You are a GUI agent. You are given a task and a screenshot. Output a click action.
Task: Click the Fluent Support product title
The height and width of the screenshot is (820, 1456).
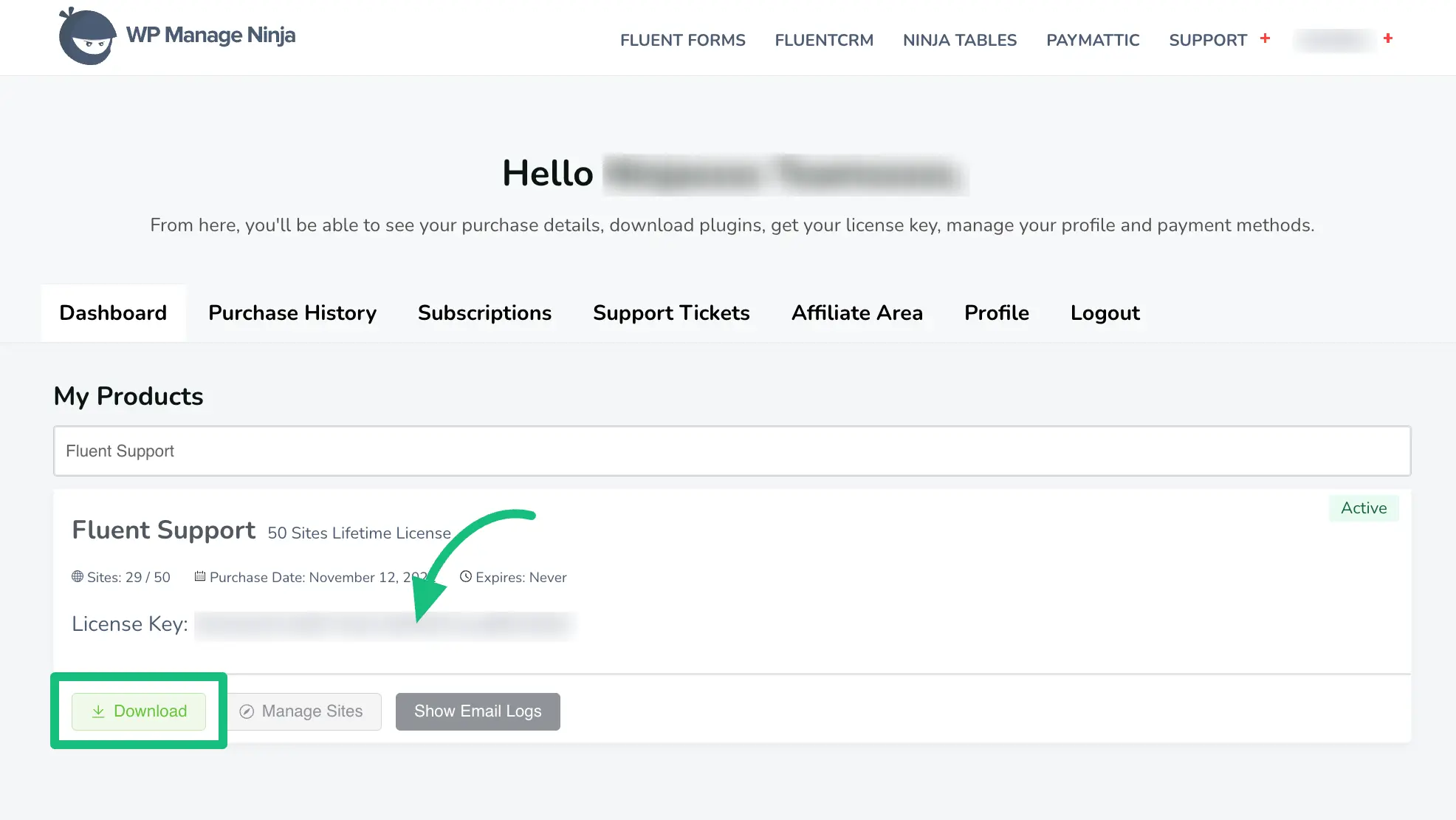click(164, 530)
